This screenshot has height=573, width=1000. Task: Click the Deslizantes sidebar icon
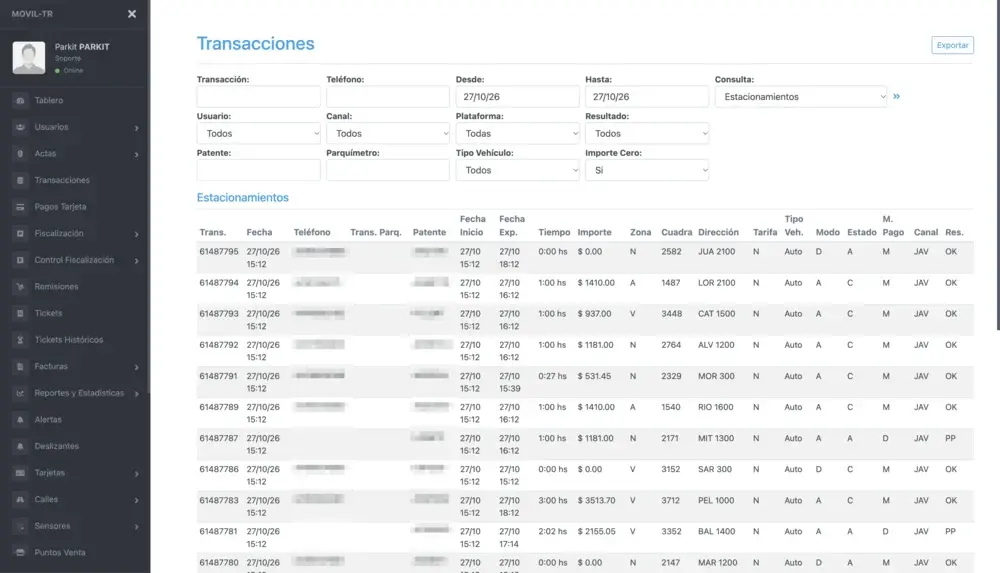click(20, 446)
